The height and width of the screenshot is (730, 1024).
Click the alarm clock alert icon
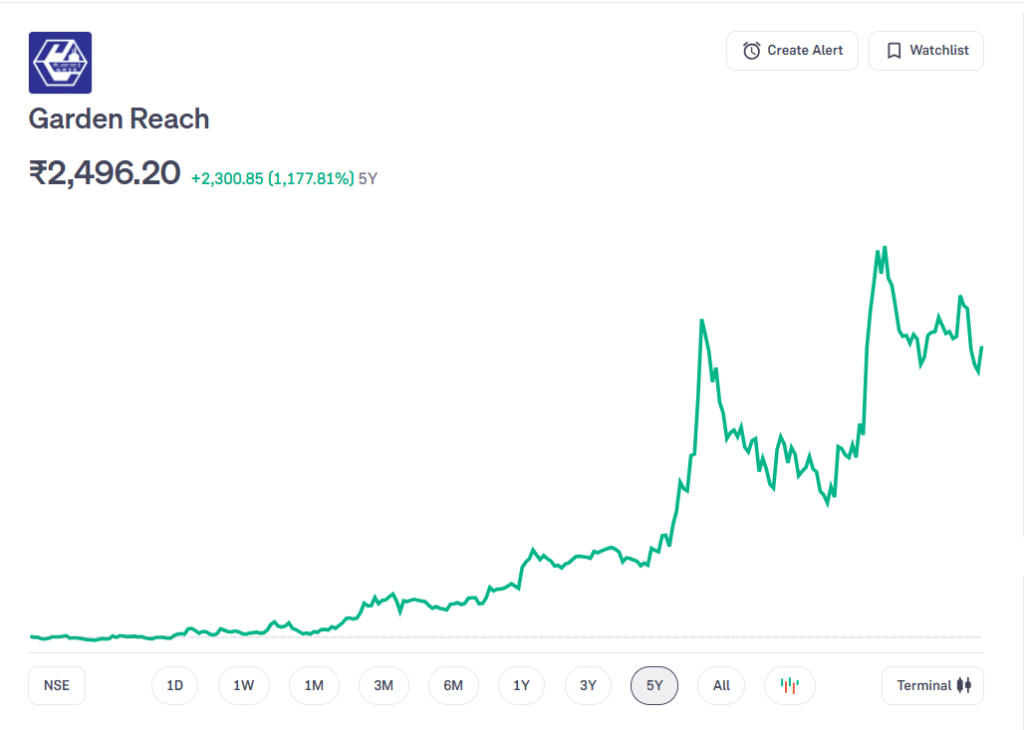[752, 50]
